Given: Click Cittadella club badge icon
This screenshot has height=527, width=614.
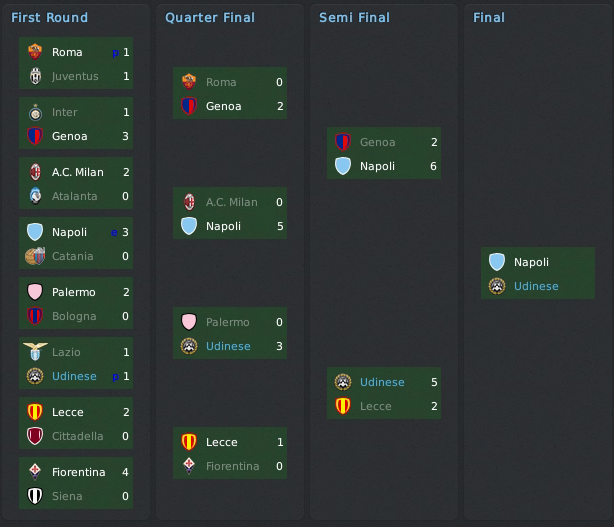Looking at the screenshot, I should 35,436.
